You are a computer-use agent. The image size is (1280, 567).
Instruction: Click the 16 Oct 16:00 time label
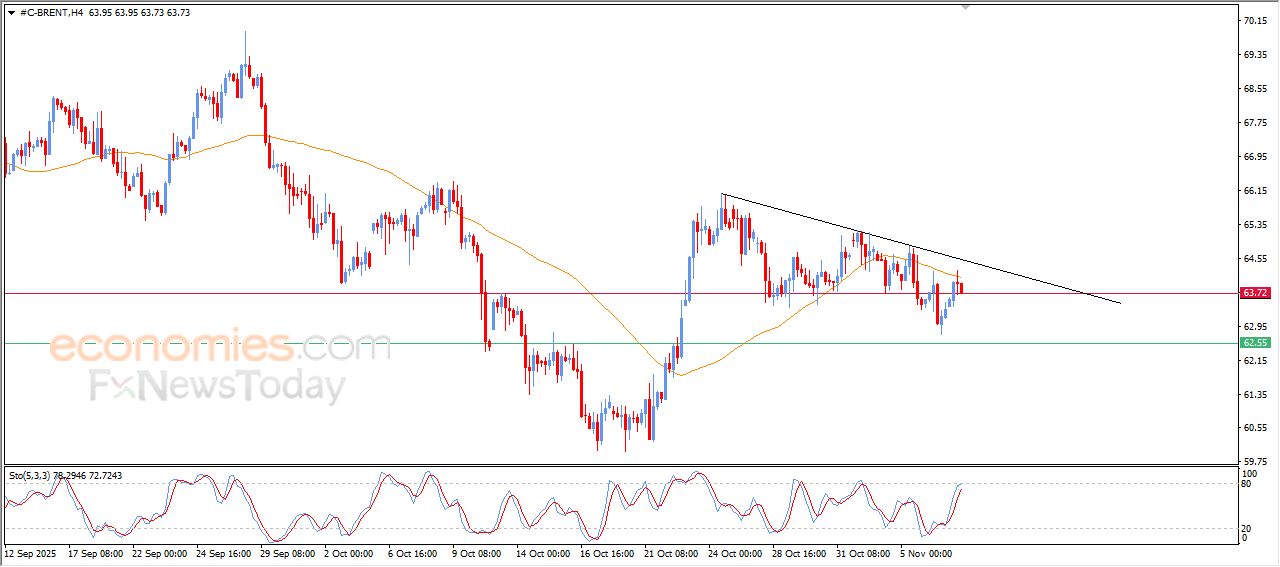pyautogui.click(x=606, y=552)
